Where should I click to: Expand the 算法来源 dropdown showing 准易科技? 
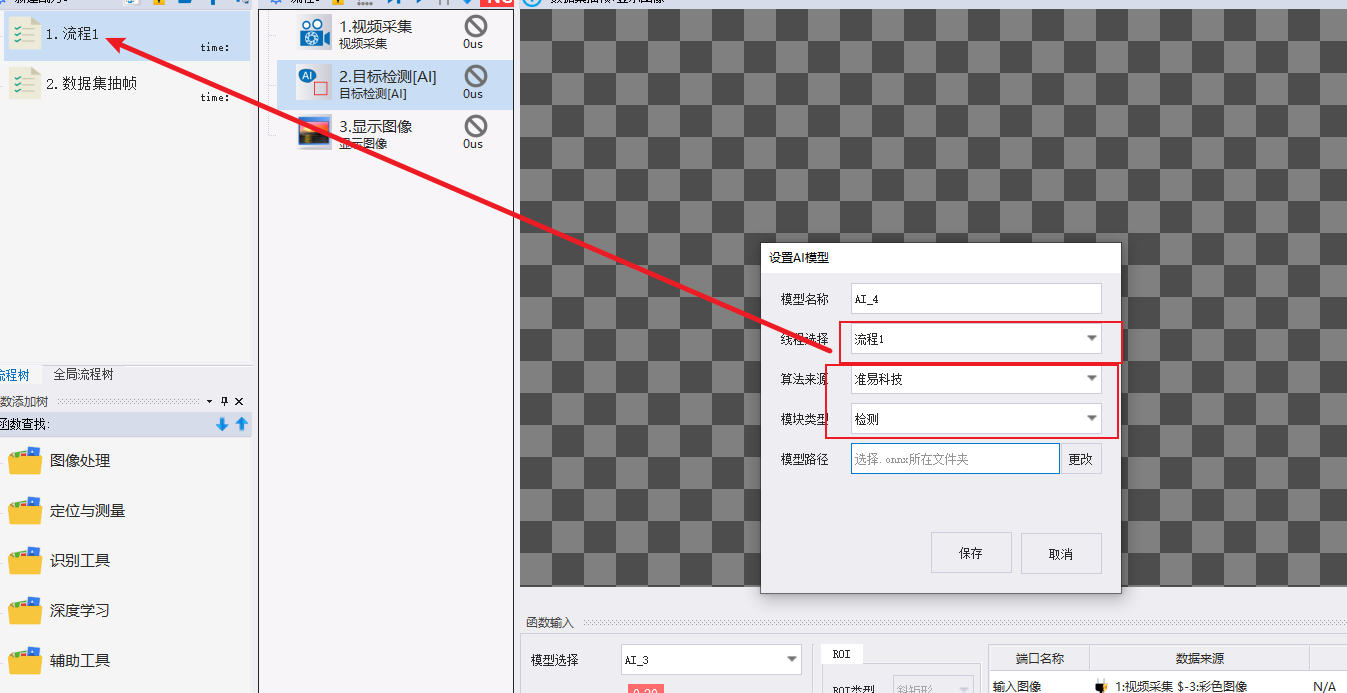click(976, 379)
